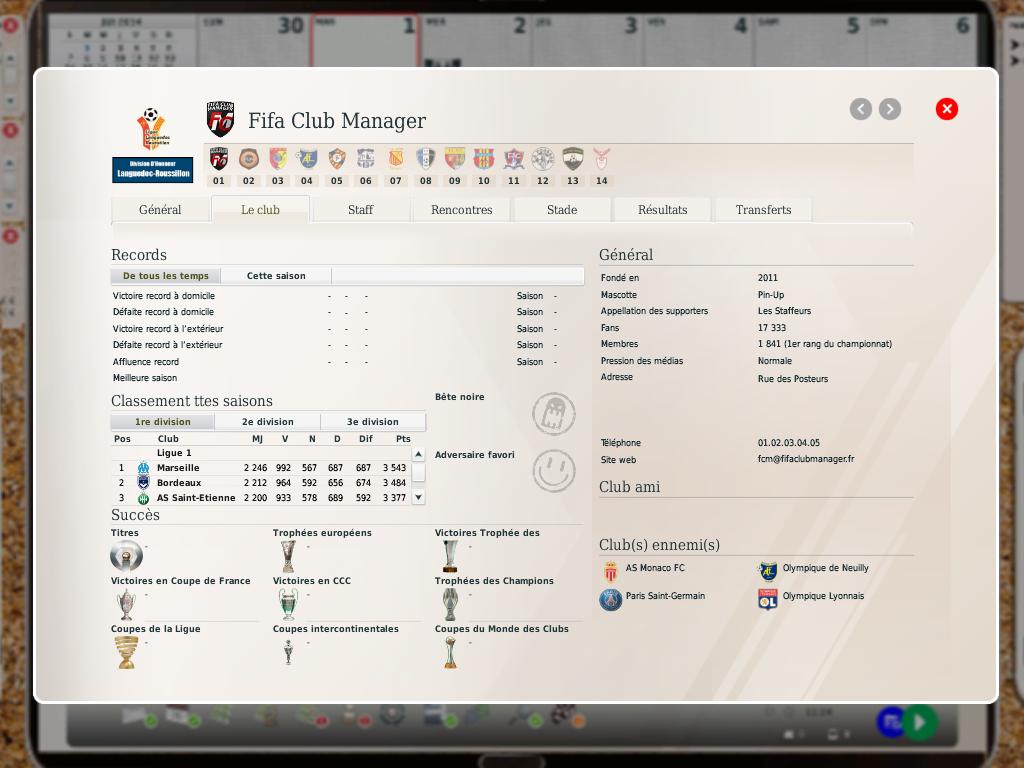Image resolution: width=1024 pixels, height=768 pixels.
Task: Click the green play continue button
Action: (921, 722)
